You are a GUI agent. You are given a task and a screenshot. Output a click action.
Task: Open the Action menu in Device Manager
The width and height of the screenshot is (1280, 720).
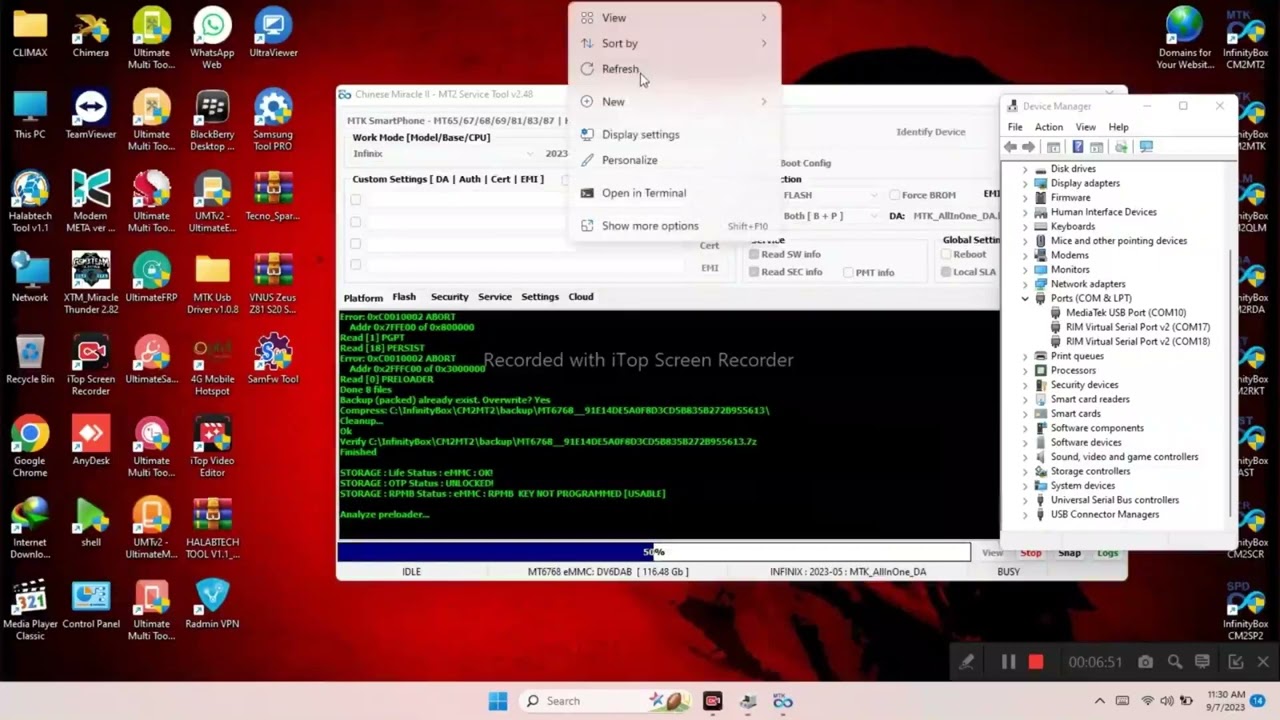[1048, 127]
